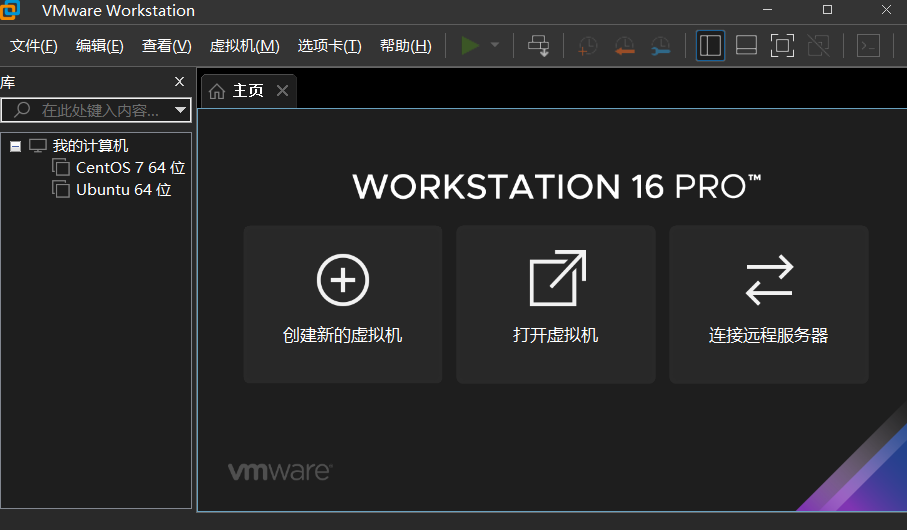Click the Take Snapshot clock icon
Viewport: 907px width, 530px height.
587,46
